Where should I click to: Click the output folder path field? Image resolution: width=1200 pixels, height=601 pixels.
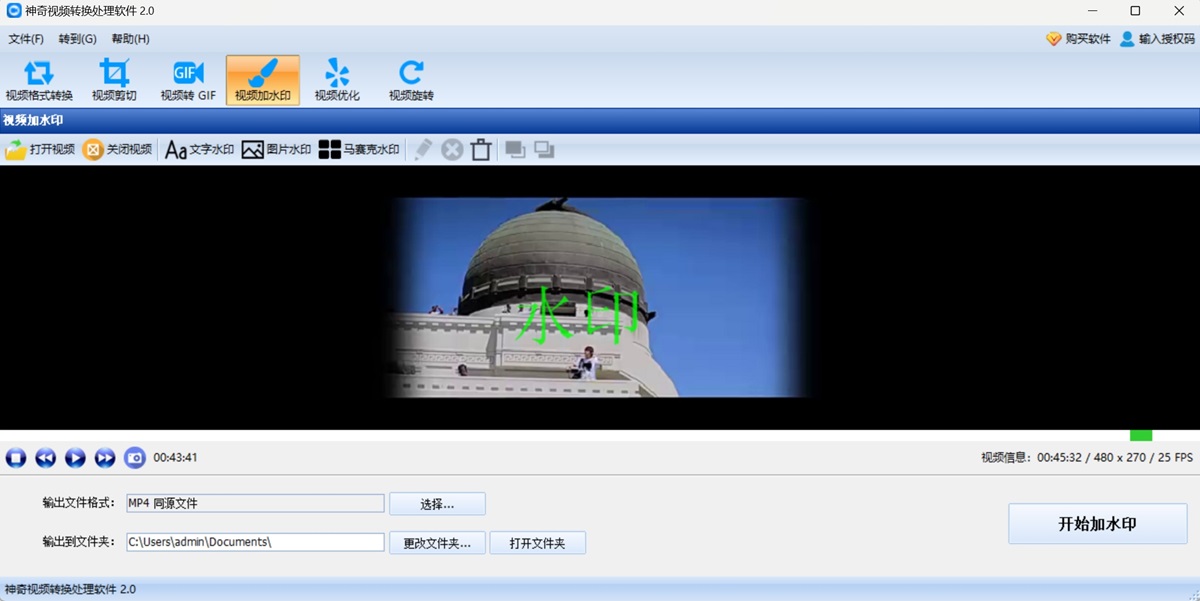(x=255, y=542)
